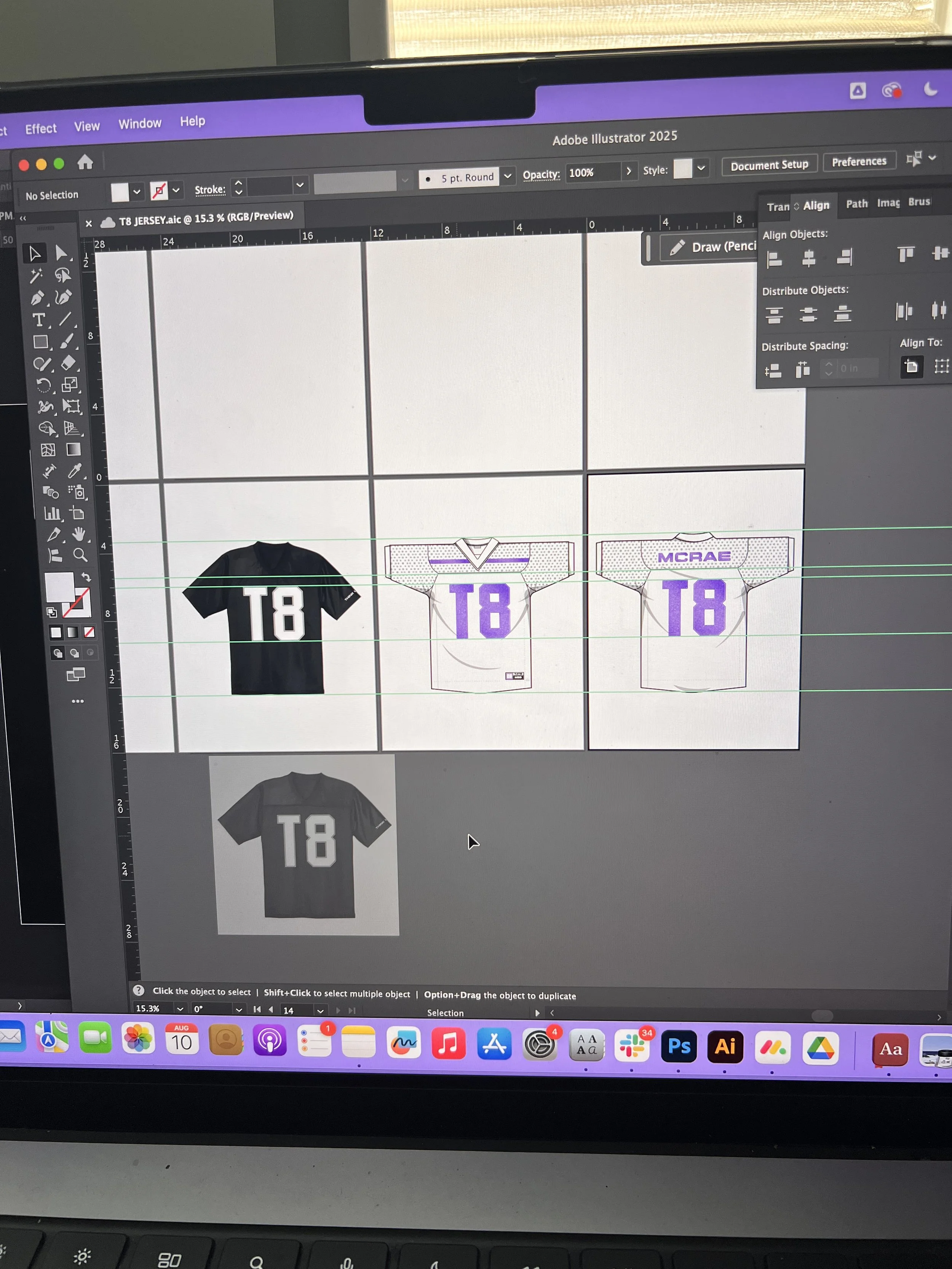Choose the Shaper tool
This screenshot has height=1269, width=952.
pyautogui.click(x=42, y=364)
